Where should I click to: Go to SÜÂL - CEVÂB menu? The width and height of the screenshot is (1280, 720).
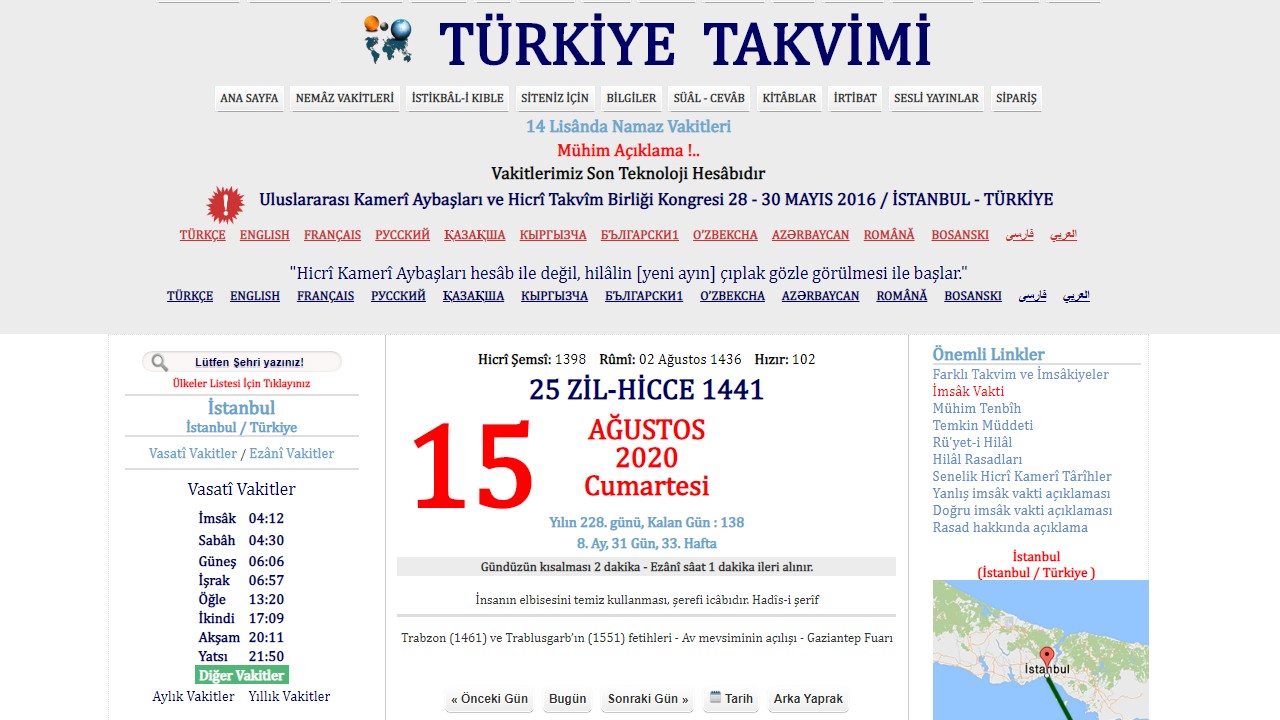click(709, 98)
